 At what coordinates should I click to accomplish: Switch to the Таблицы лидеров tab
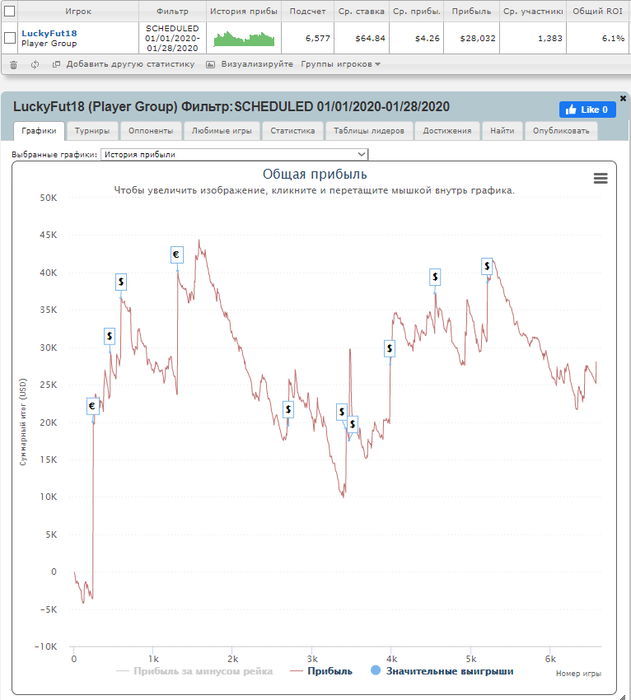click(x=369, y=131)
